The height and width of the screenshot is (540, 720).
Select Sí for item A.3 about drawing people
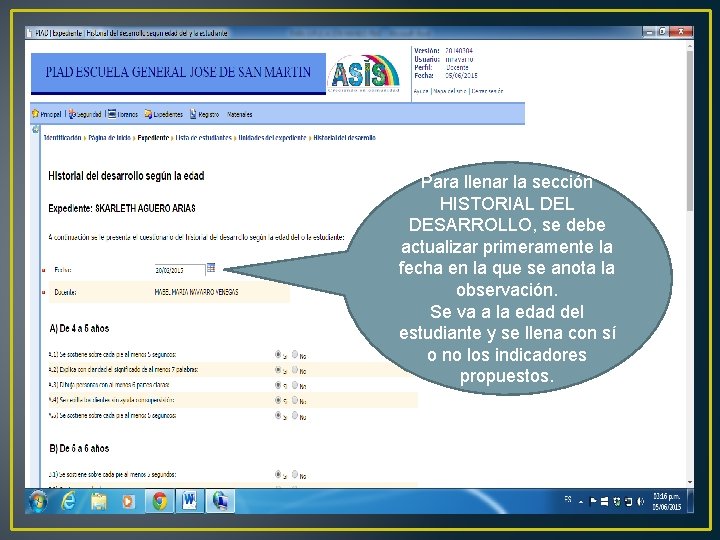(x=278, y=385)
